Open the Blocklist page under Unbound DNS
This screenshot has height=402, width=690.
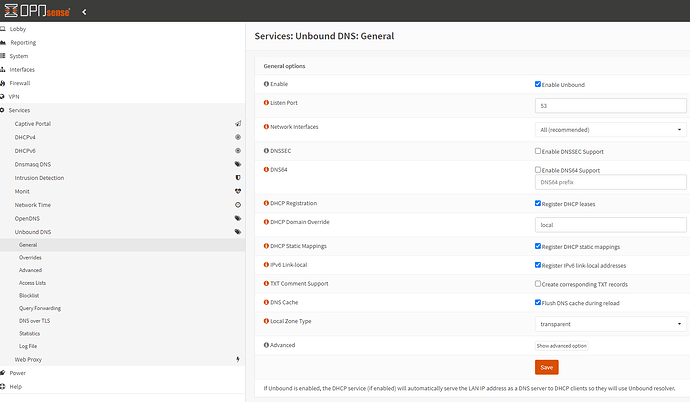[x=29, y=296]
